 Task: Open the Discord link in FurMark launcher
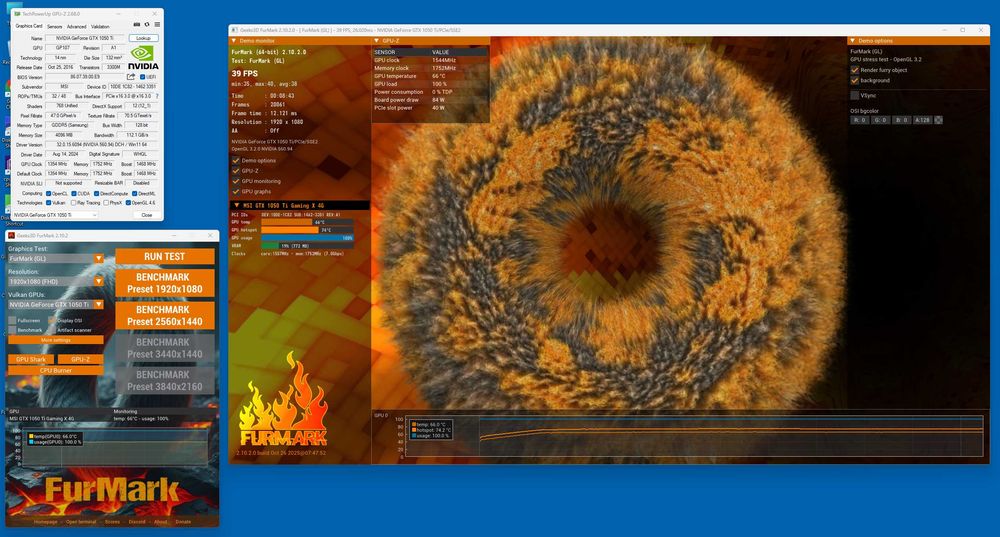pos(136,522)
